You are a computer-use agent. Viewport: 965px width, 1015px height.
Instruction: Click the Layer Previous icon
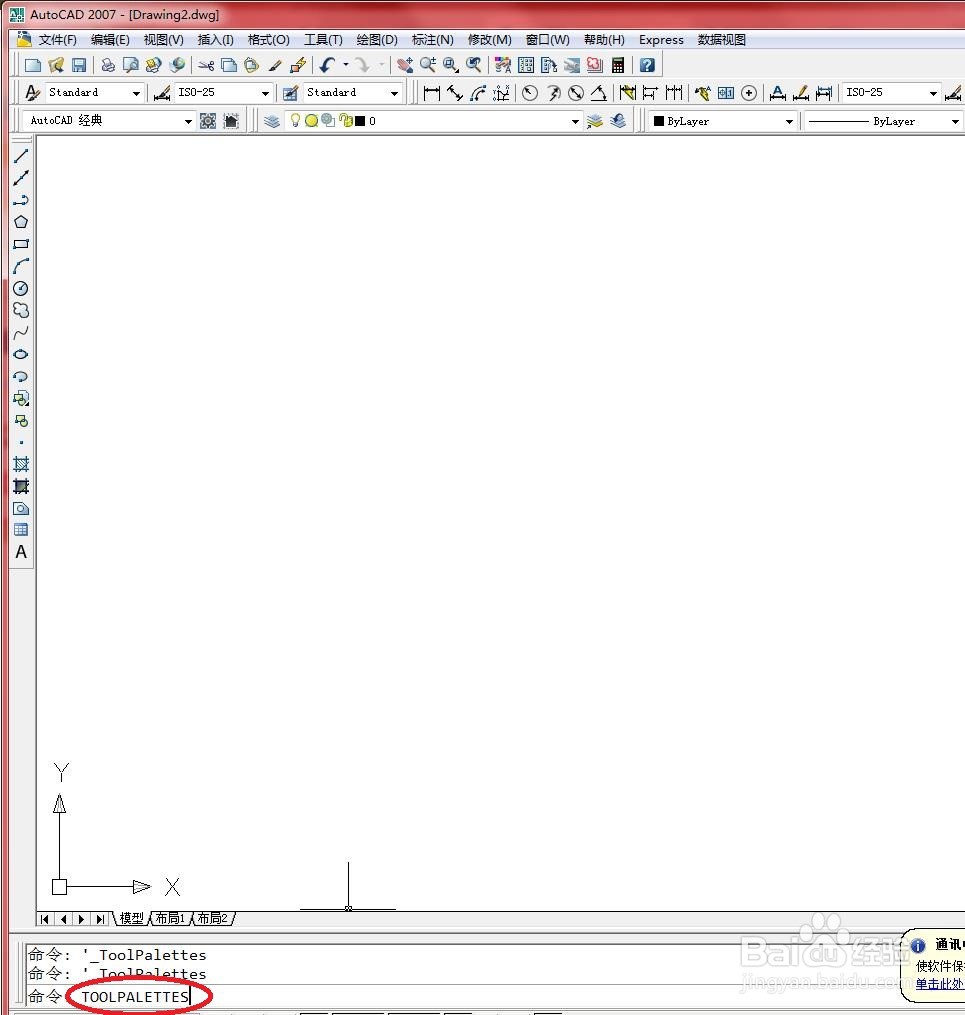(x=619, y=121)
